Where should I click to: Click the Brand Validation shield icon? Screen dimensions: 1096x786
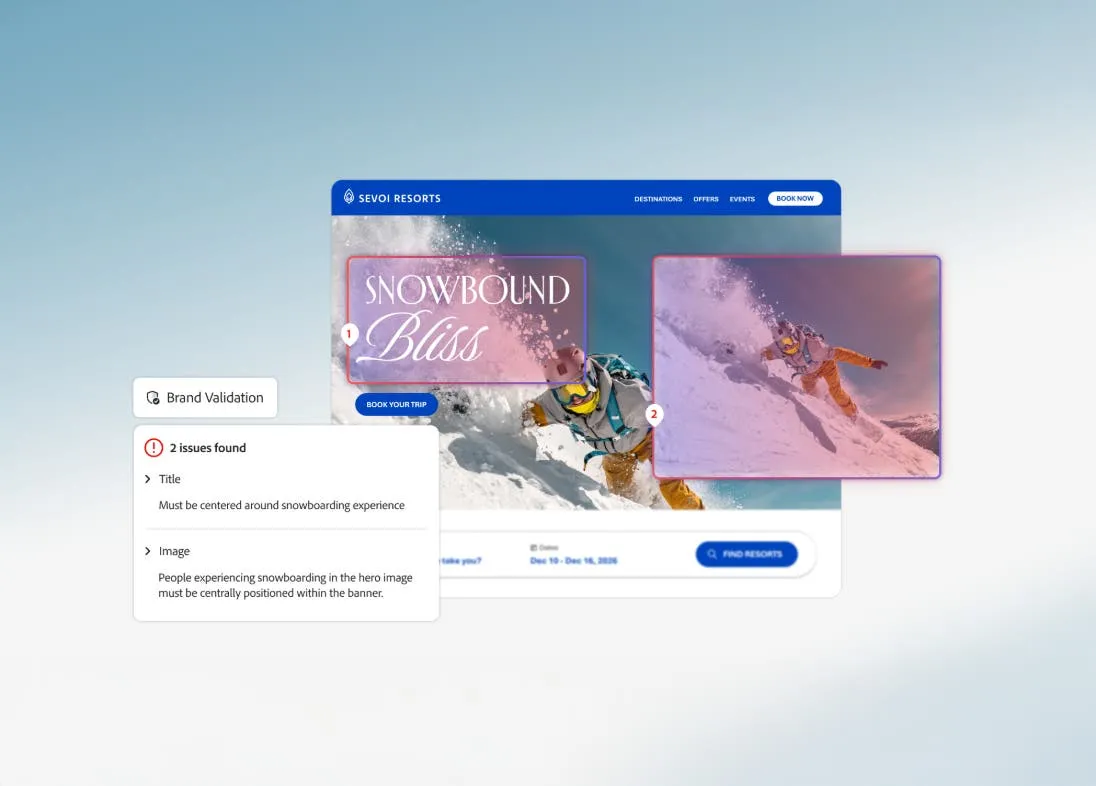pyautogui.click(x=153, y=398)
